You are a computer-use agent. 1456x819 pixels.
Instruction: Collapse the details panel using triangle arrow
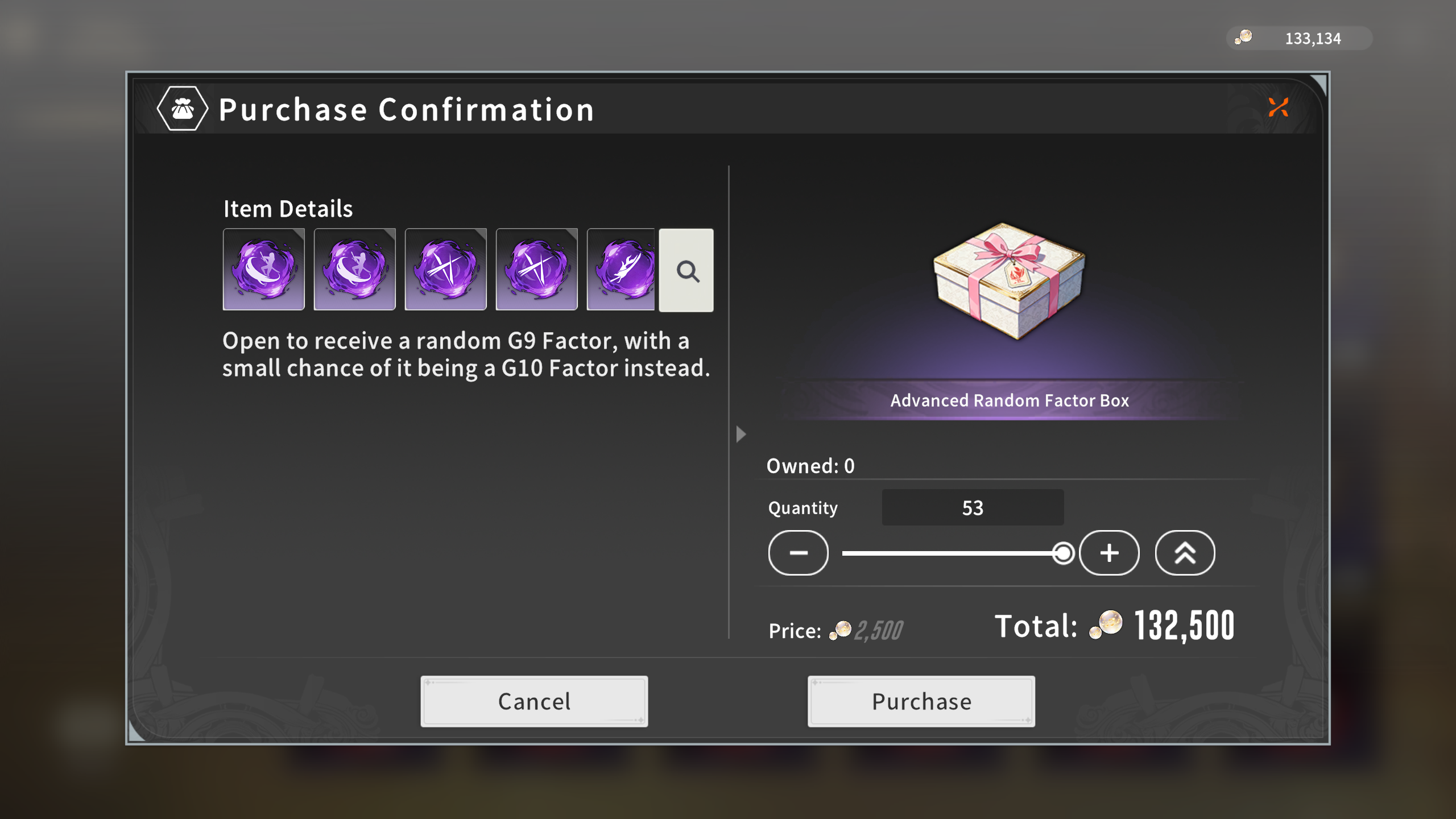pos(741,435)
